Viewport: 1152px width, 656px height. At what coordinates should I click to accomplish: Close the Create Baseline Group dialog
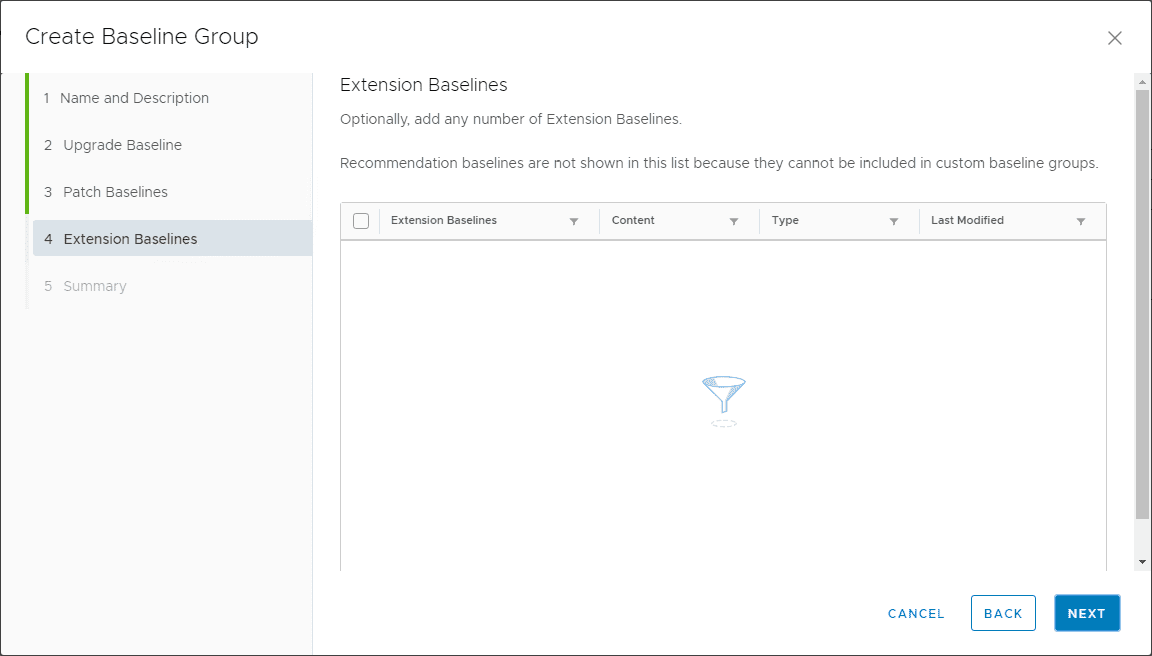[1115, 38]
